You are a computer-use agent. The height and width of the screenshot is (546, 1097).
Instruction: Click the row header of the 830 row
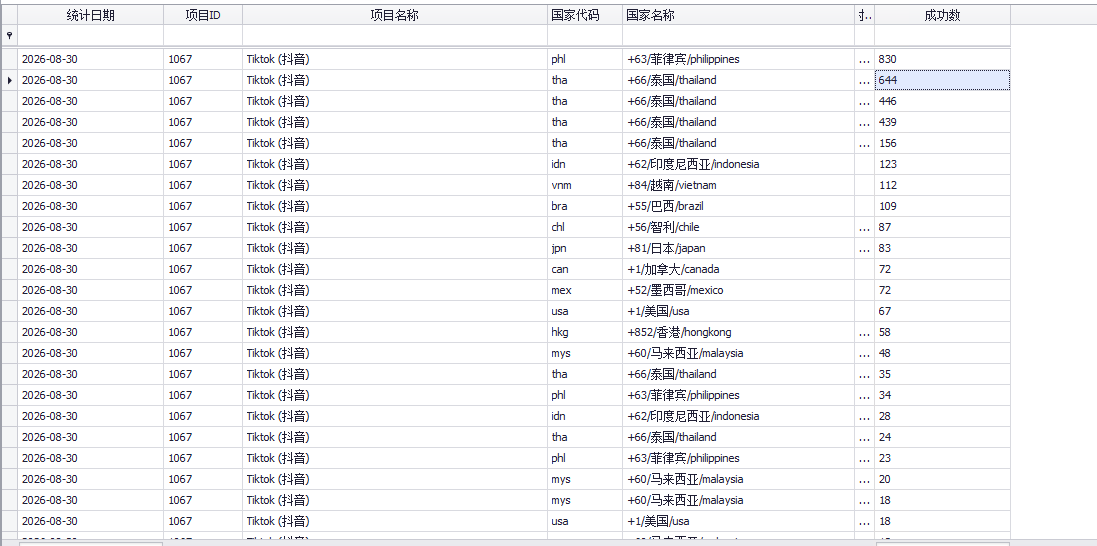(x=9, y=60)
